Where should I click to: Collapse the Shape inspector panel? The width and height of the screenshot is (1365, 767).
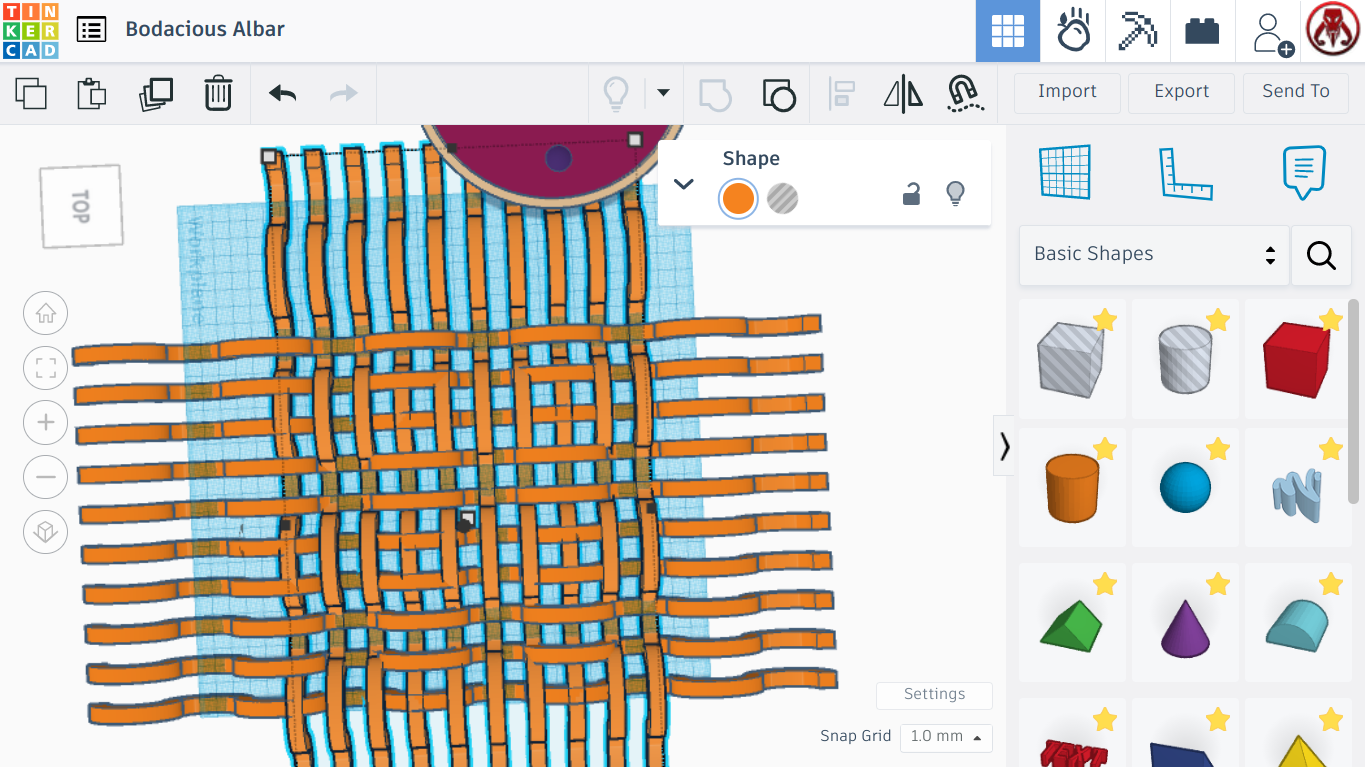tap(684, 183)
